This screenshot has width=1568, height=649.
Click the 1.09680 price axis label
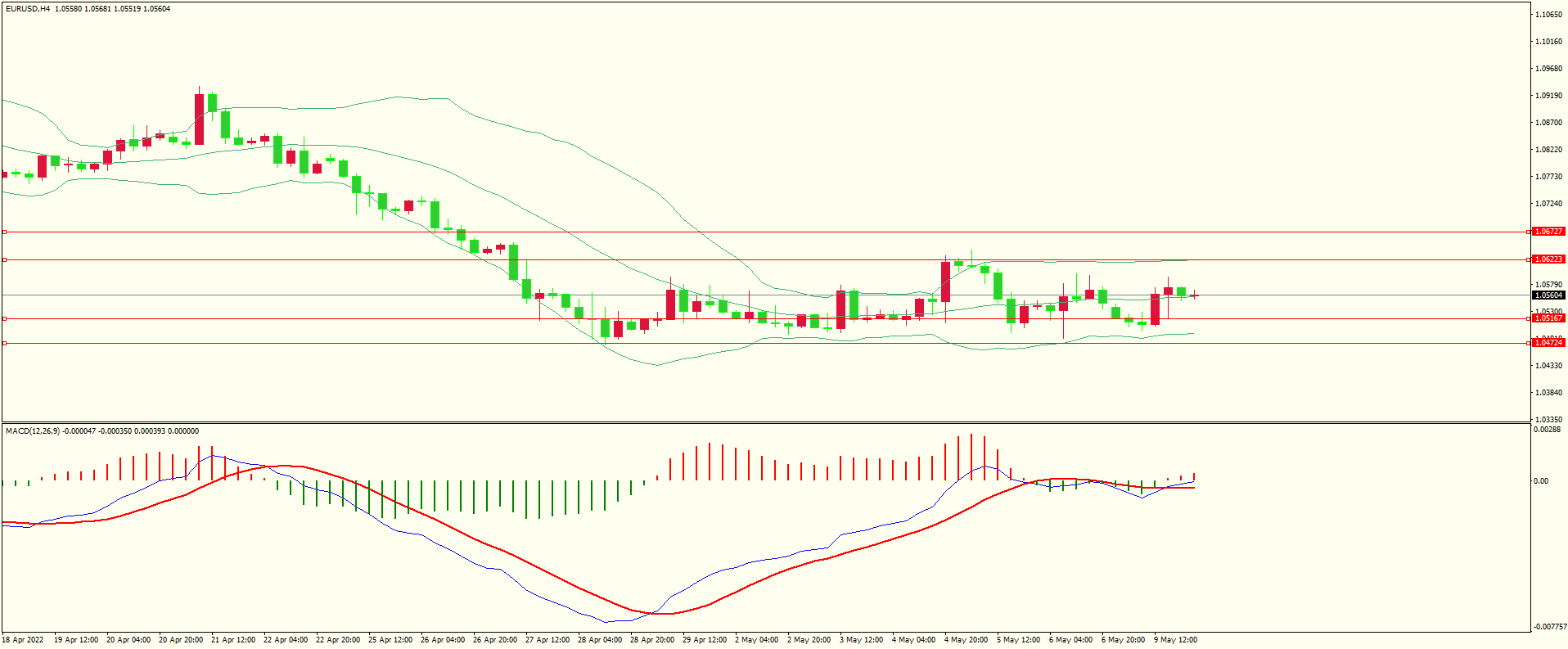pyautogui.click(x=1549, y=69)
